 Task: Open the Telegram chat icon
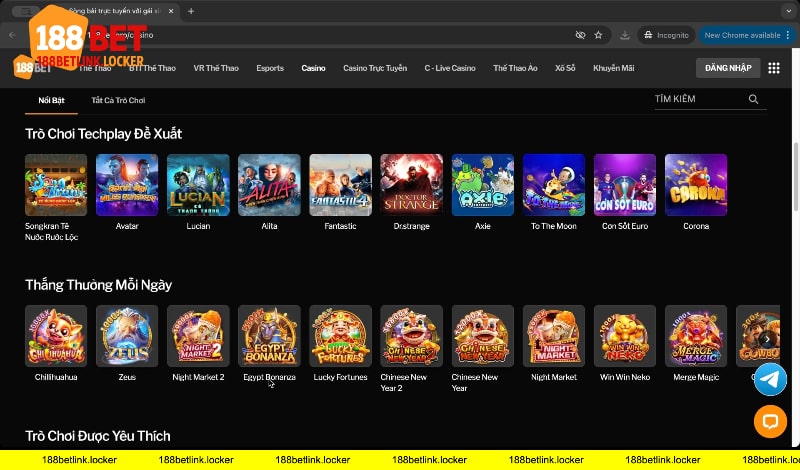[x=769, y=379]
